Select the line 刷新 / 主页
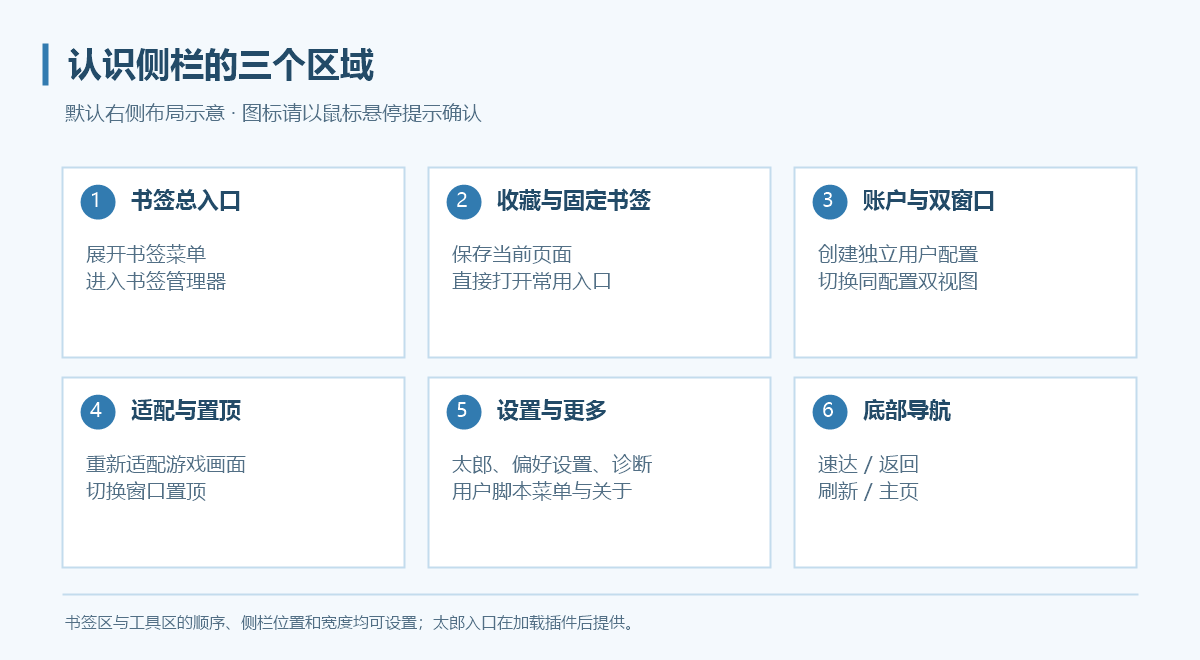This screenshot has width=1200, height=660. click(868, 491)
